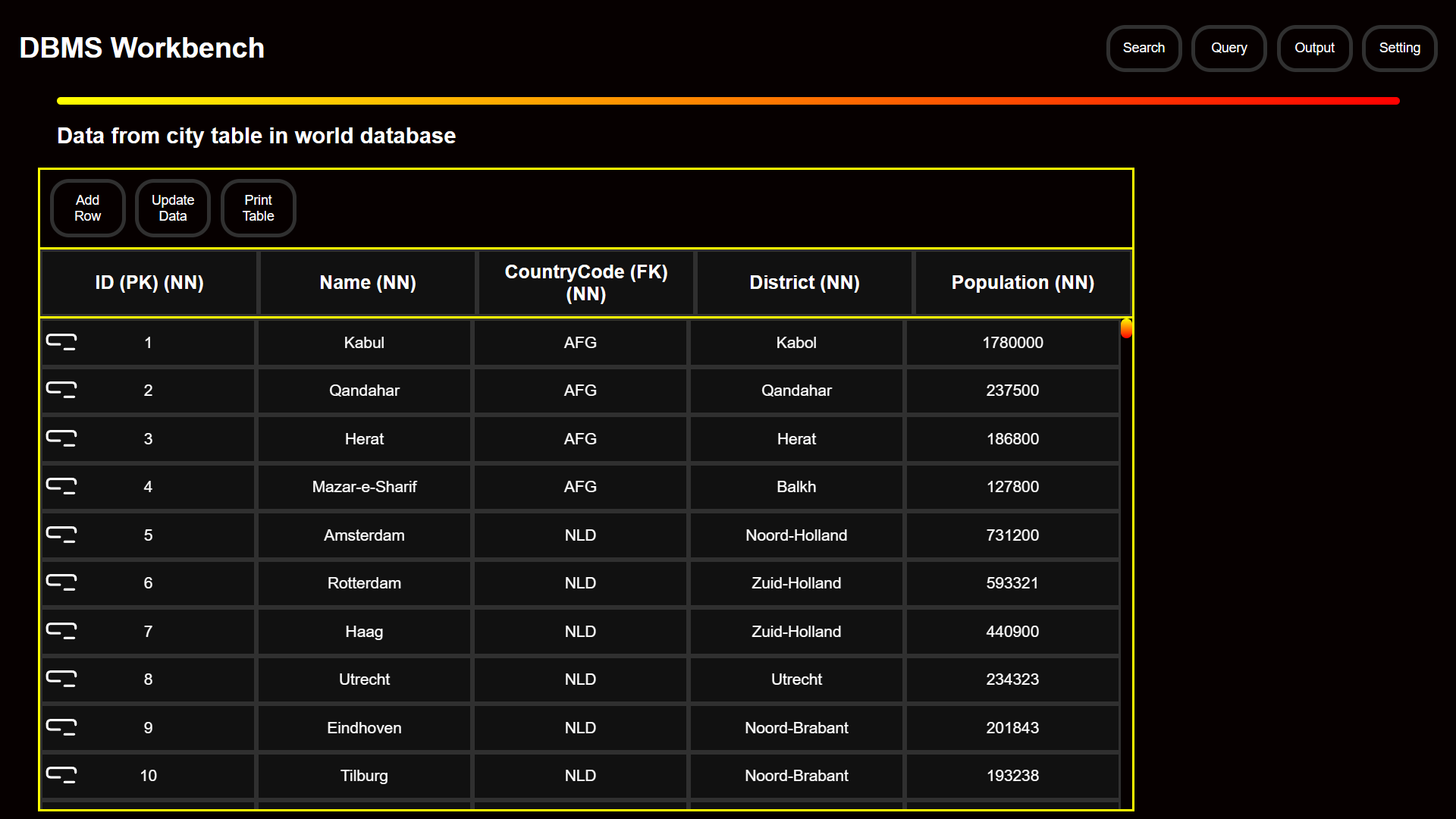Screen dimensions: 1456x819
Task: Click population value 201843
Action: [x=1012, y=728]
